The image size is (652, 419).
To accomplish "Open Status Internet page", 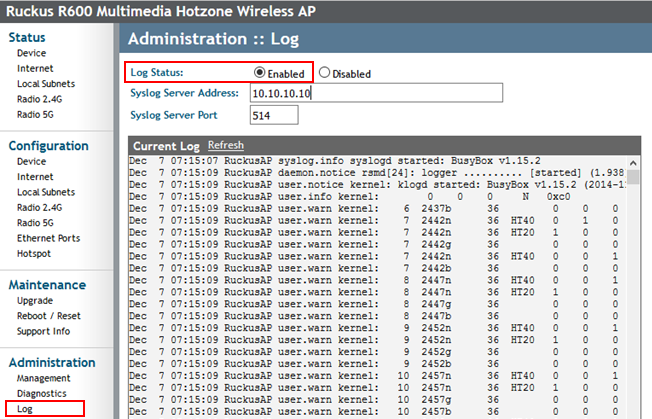I will pos(35,69).
